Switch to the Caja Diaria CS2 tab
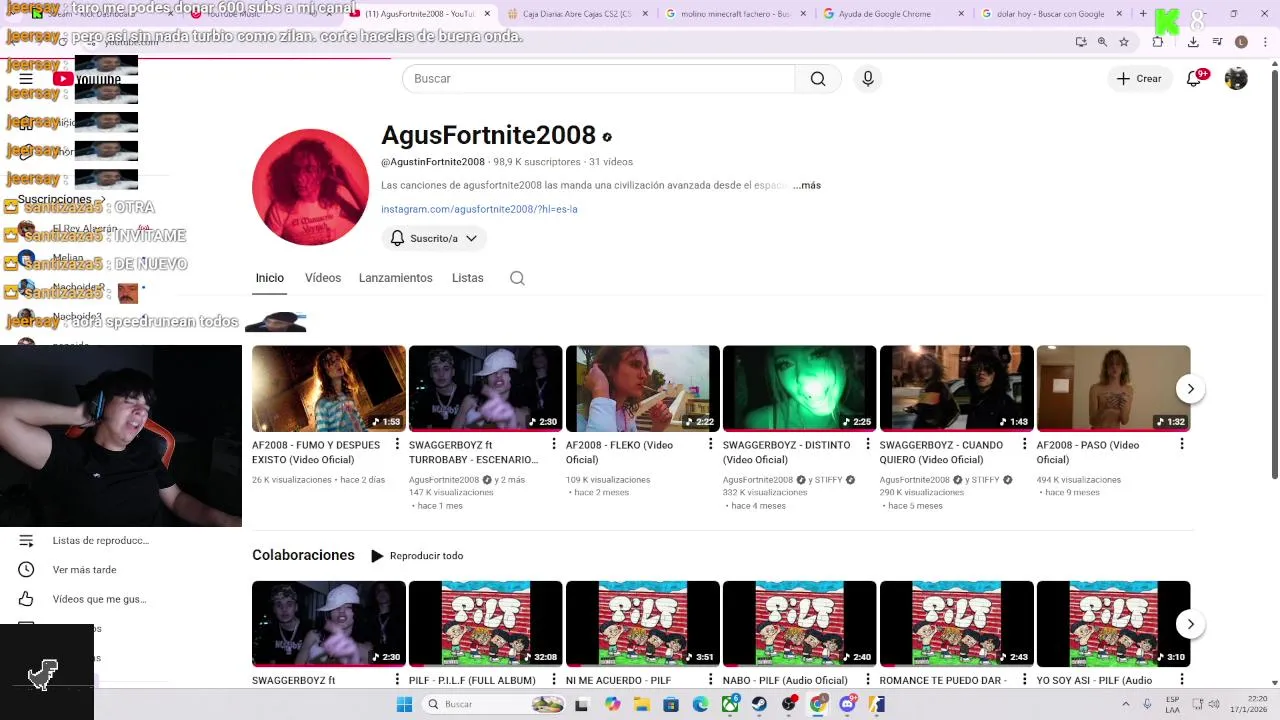Image resolution: width=1280 pixels, height=720 pixels. click(x=577, y=14)
